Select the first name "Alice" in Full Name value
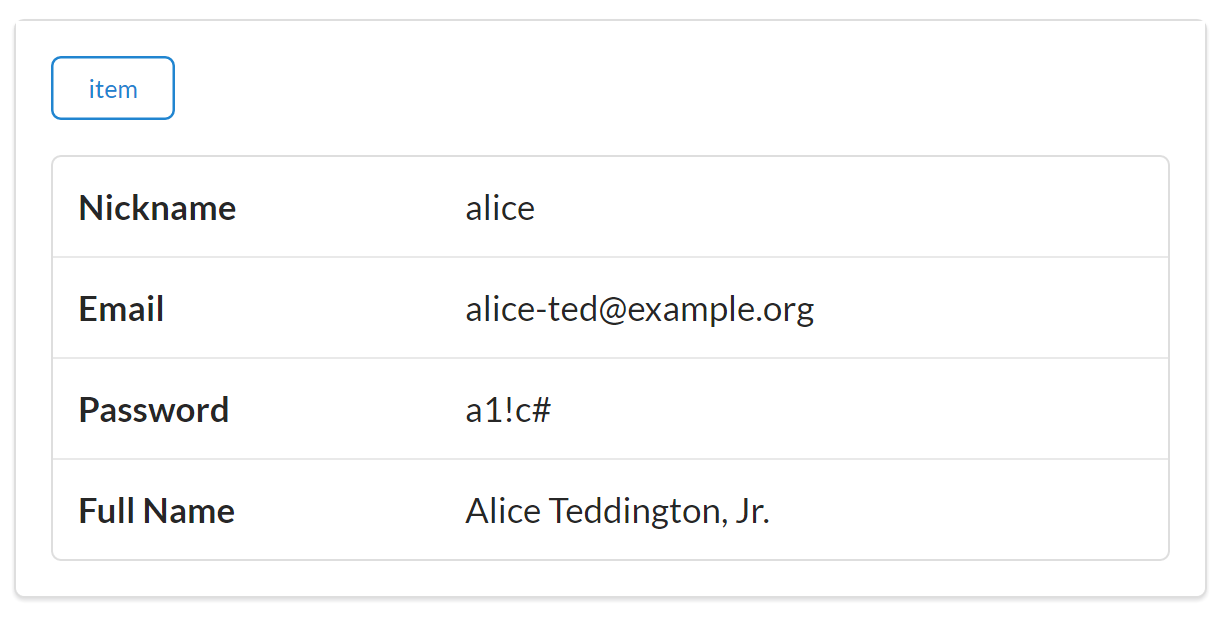 (502, 511)
